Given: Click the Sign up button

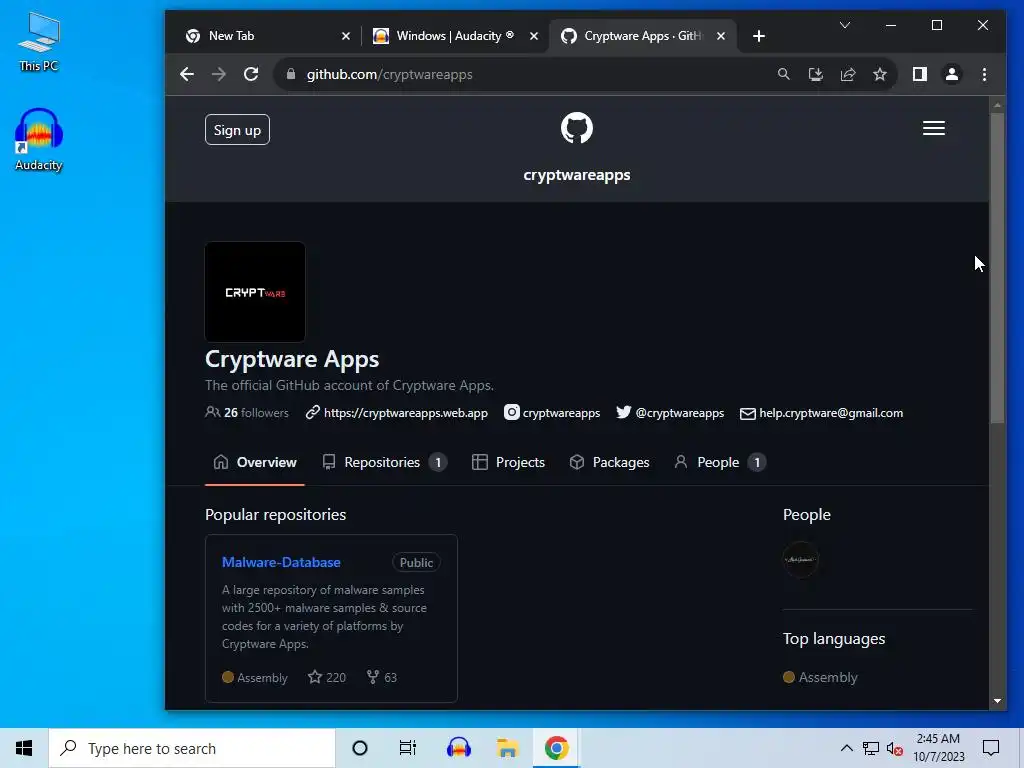Looking at the screenshot, I should click(237, 130).
